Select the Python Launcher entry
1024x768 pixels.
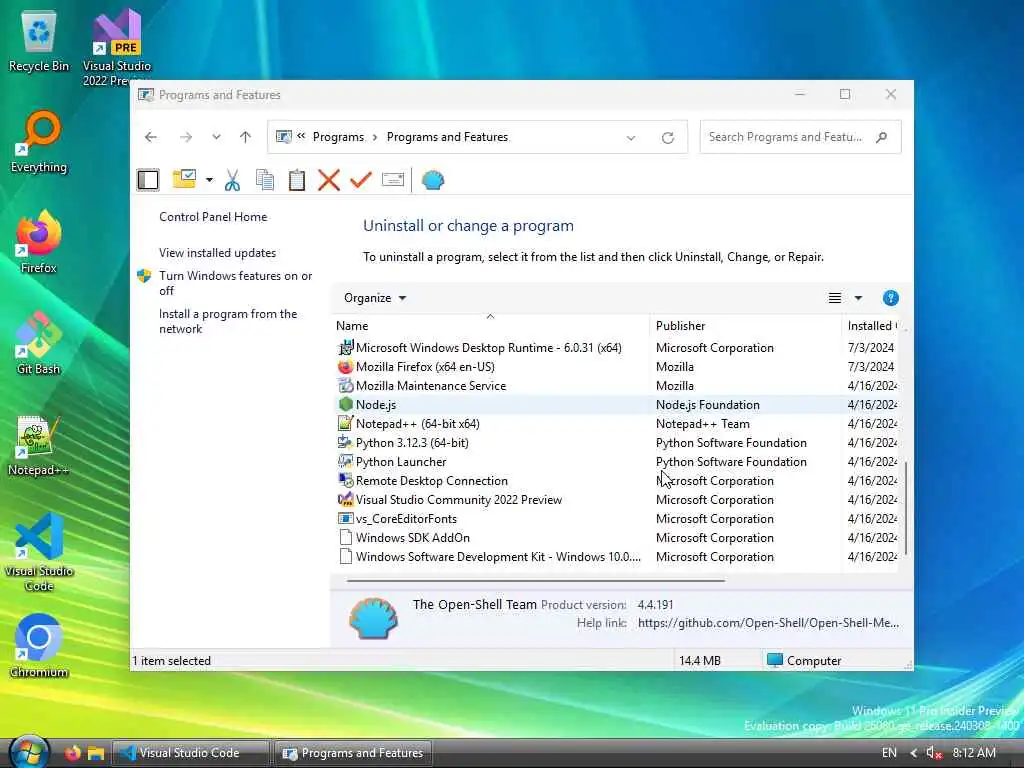click(x=616, y=462)
